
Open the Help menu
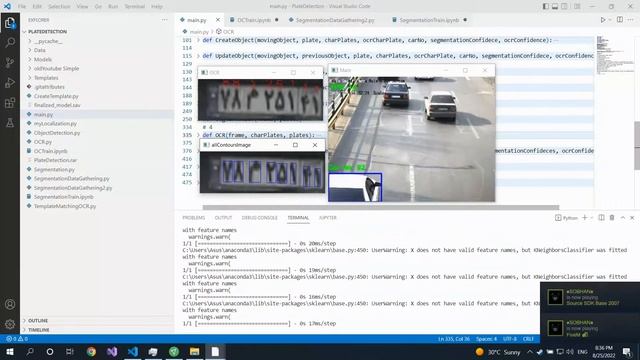pos(157,7)
